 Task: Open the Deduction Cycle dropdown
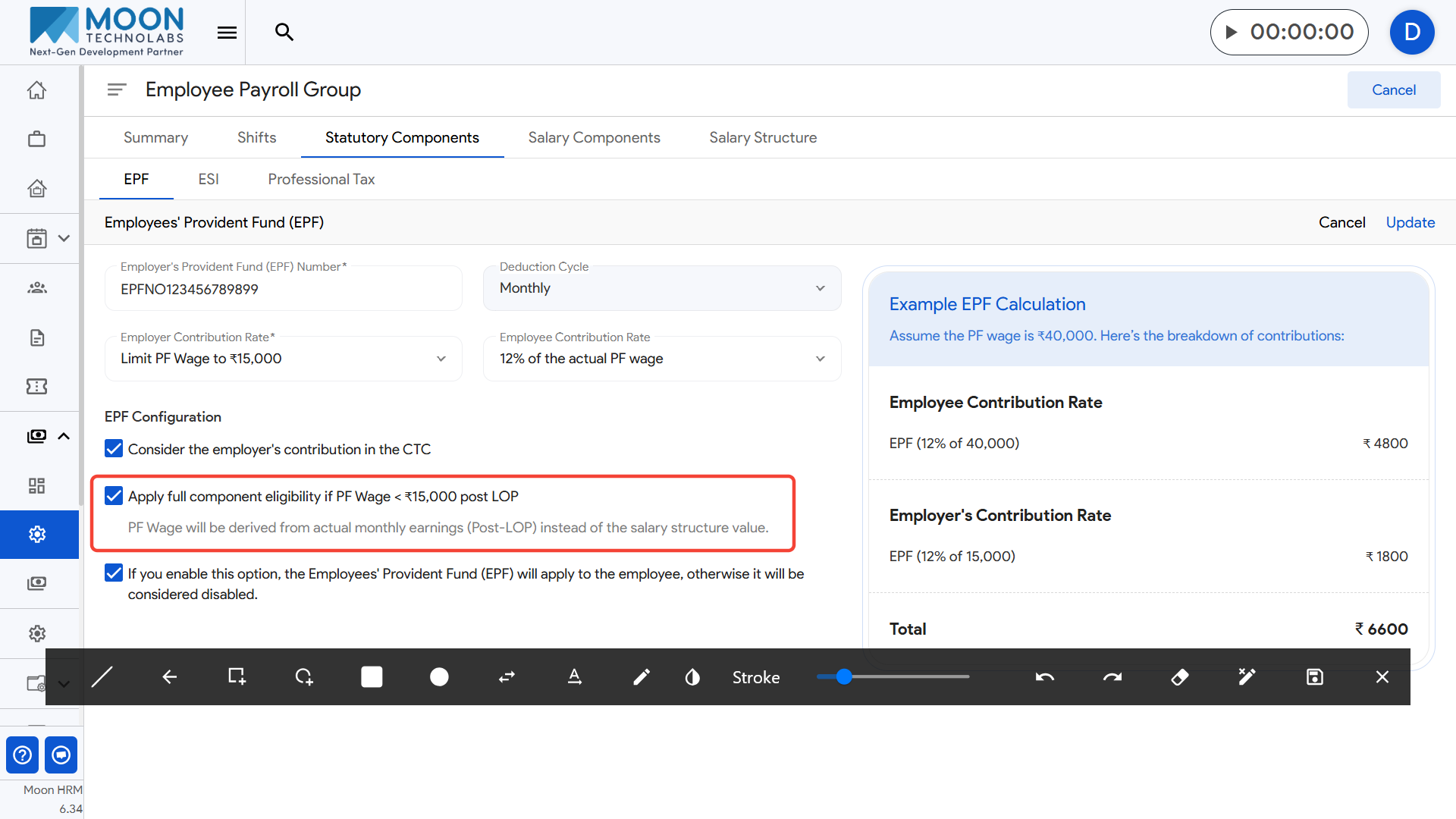661,288
